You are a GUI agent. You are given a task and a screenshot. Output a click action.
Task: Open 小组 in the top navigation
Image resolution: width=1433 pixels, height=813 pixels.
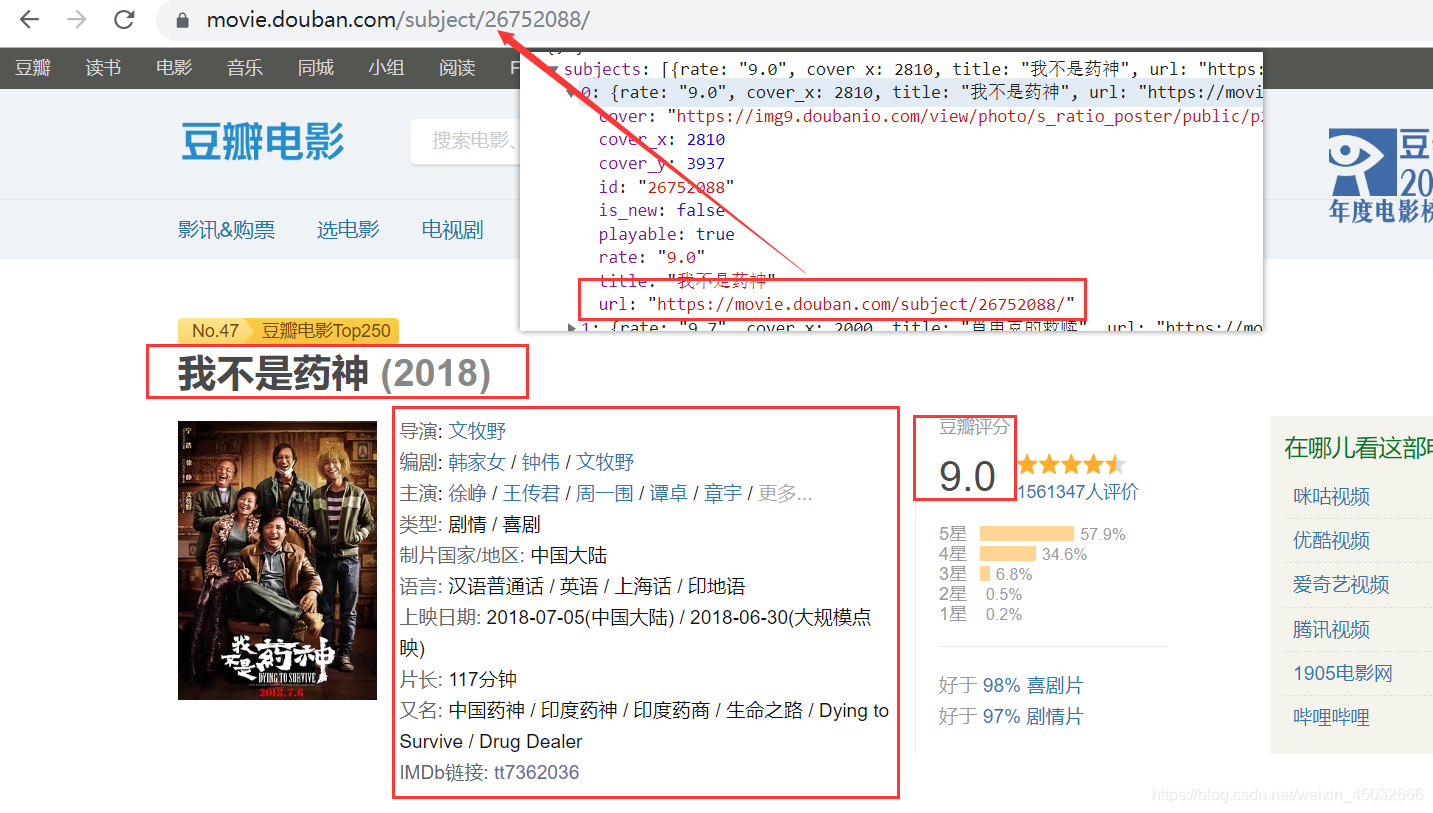pos(386,68)
